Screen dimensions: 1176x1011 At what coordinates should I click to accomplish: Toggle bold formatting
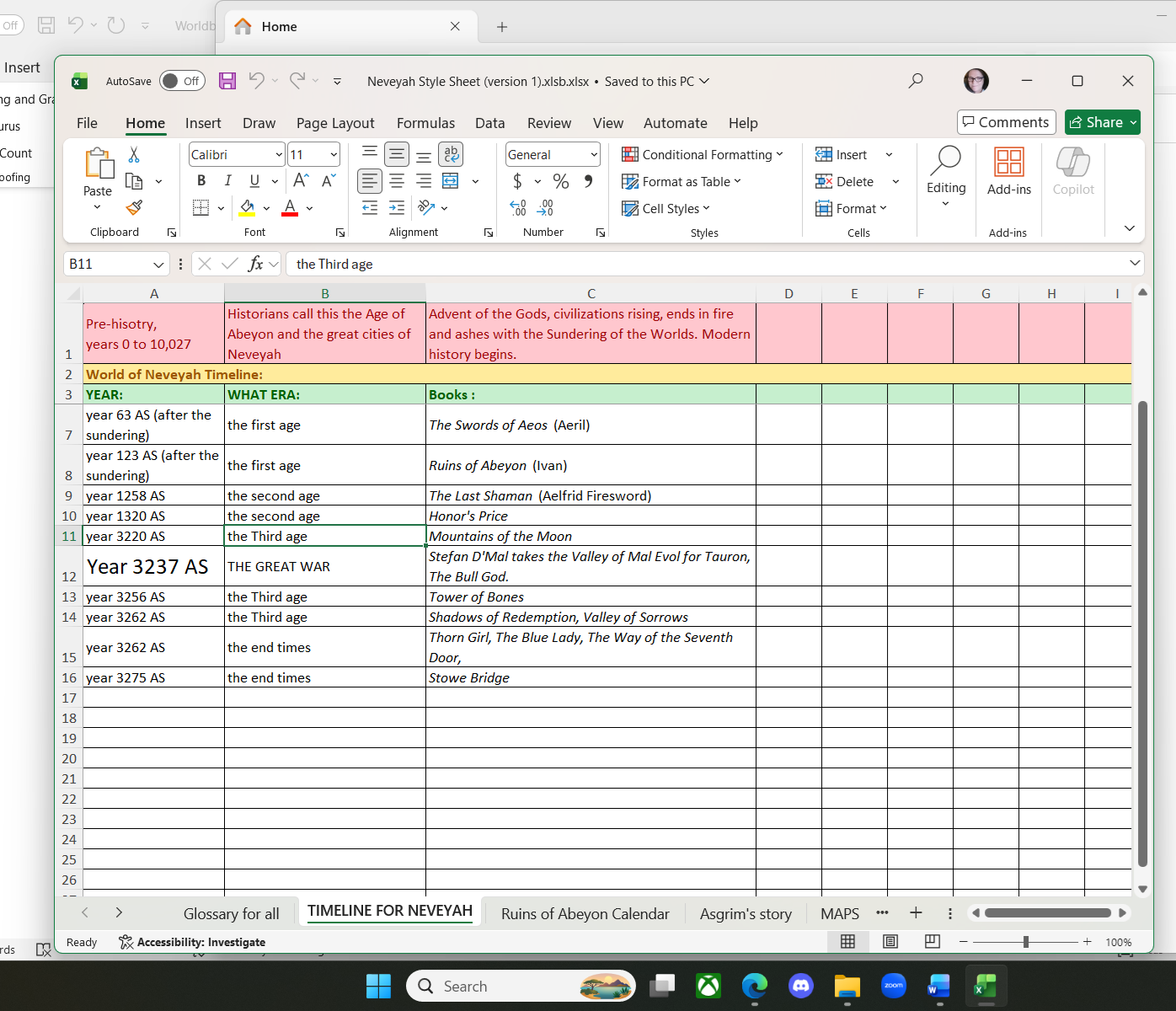pyautogui.click(x=201, y=181)
